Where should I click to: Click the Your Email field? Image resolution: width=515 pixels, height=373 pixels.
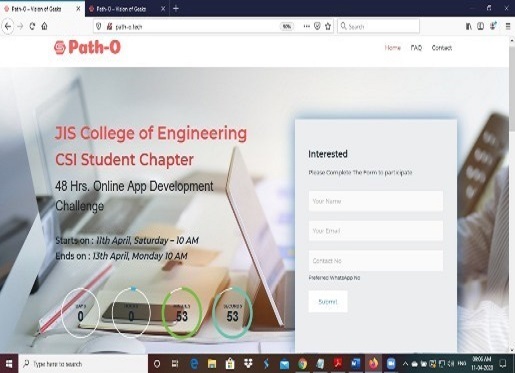point(376,231)
